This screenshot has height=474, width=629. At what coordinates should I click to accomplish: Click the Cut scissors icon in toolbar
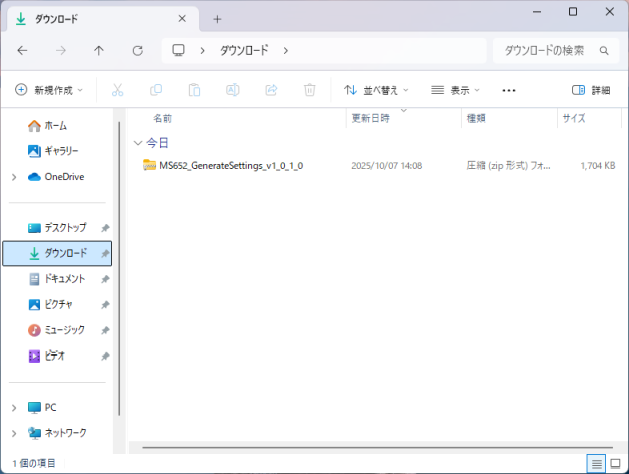pyautogui.click(x=117, y=90)
